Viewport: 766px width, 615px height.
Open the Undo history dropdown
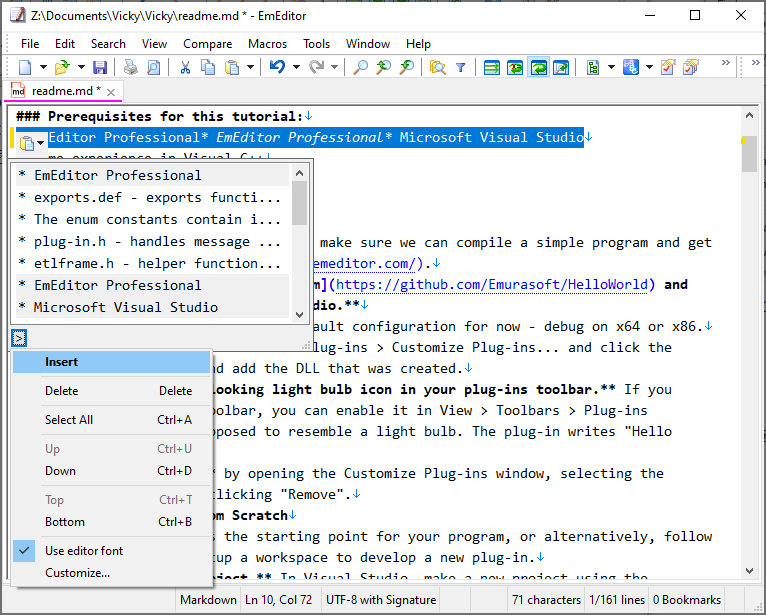296,67
